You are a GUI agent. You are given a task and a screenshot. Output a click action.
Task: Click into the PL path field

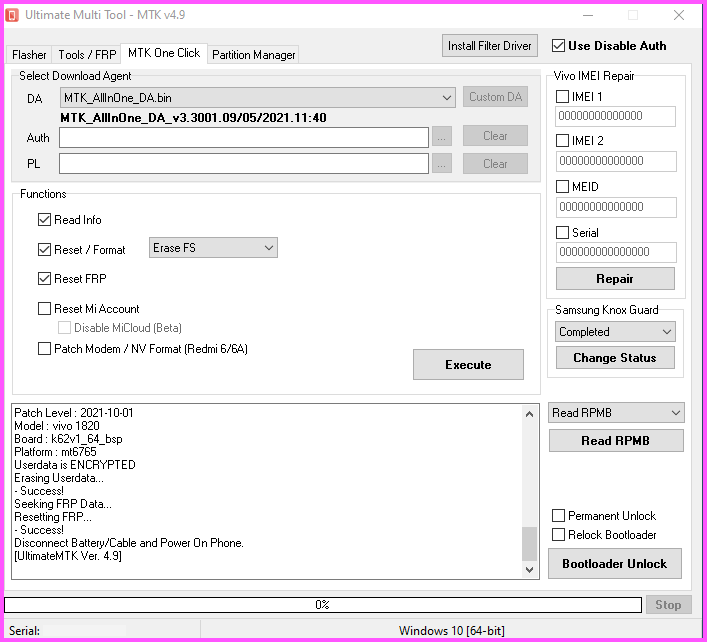(244, 163)
